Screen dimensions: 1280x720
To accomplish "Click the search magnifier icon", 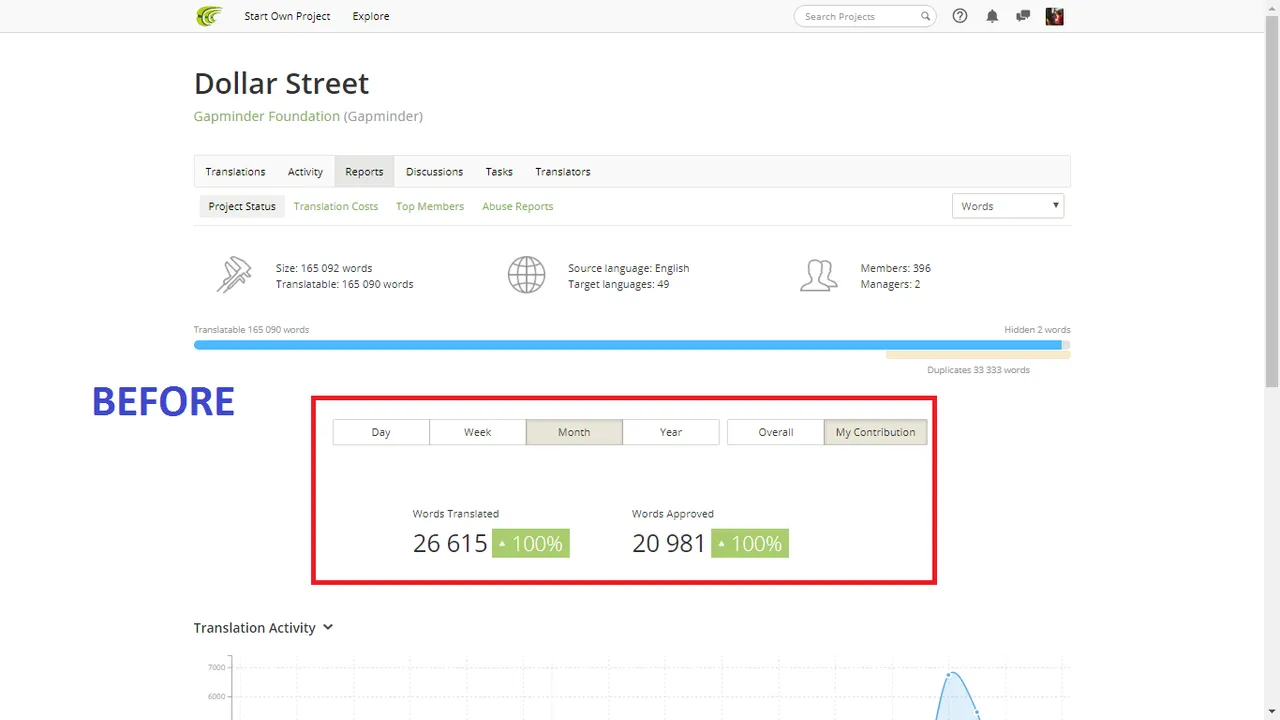I will point(925,16).
